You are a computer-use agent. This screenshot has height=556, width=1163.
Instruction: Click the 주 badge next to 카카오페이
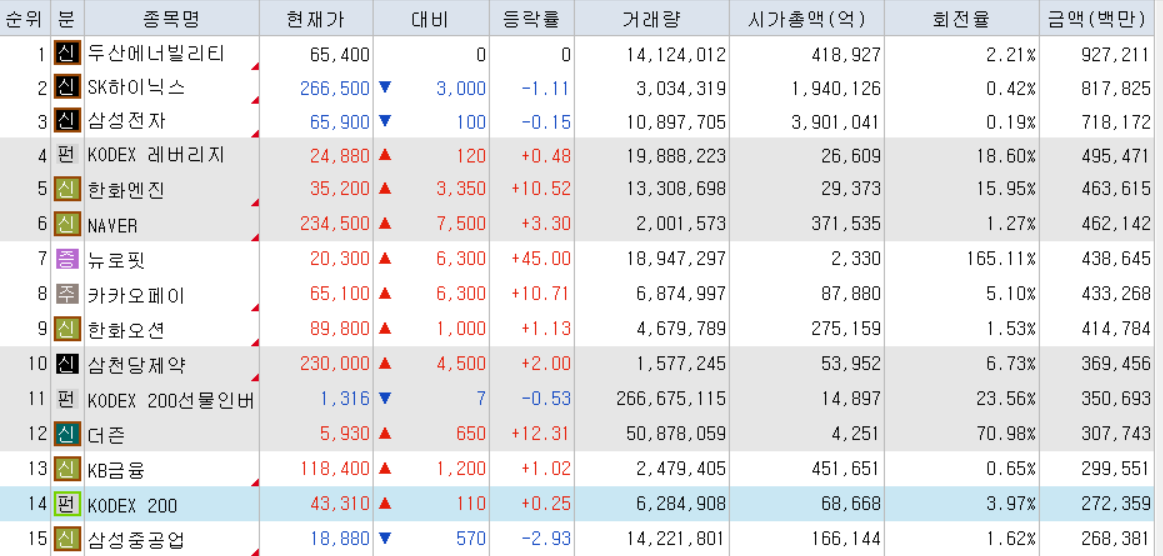67,294
